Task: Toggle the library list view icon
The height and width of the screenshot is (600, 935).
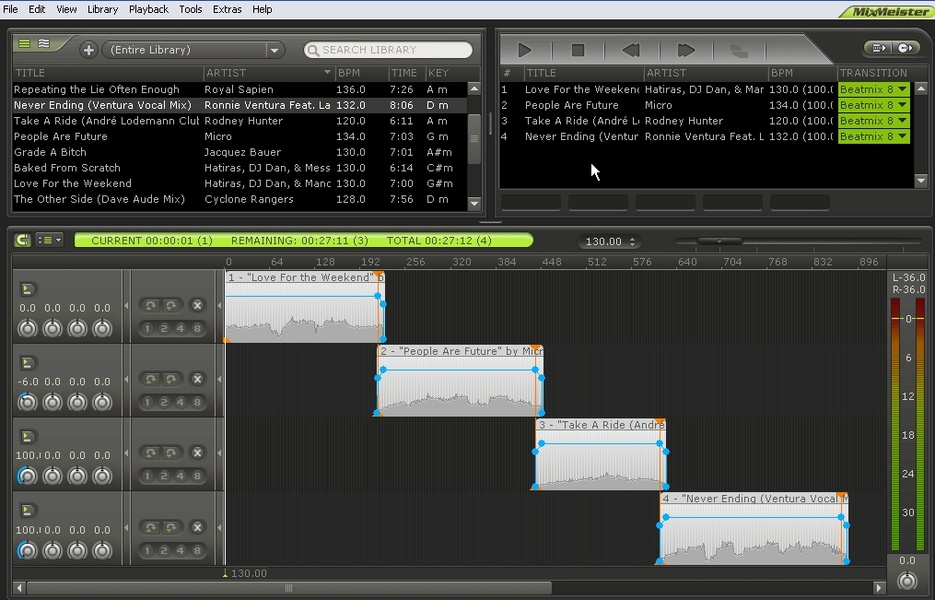Action: pyautogui.click(x=24, y=44)
